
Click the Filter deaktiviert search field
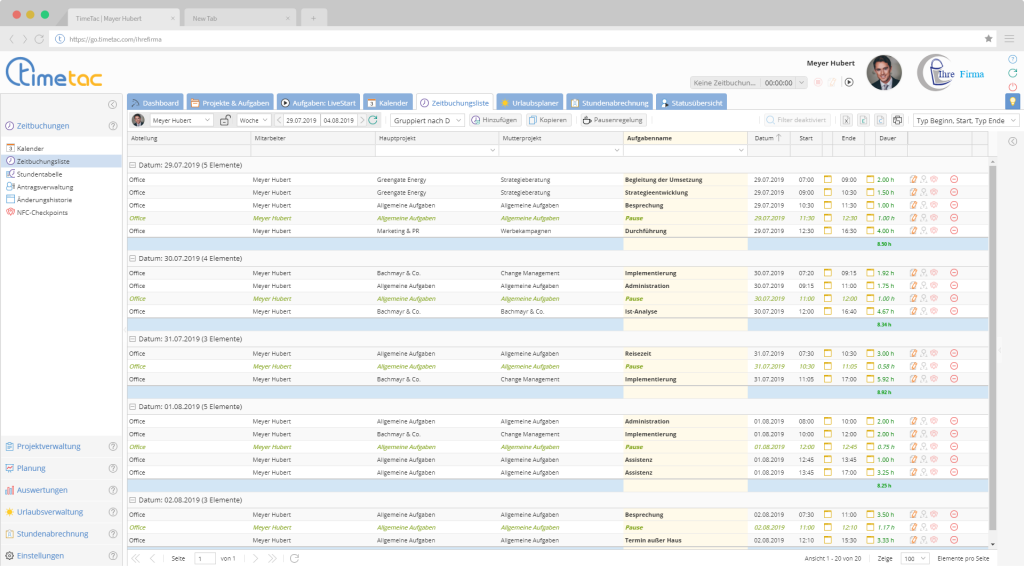[797, 120]
